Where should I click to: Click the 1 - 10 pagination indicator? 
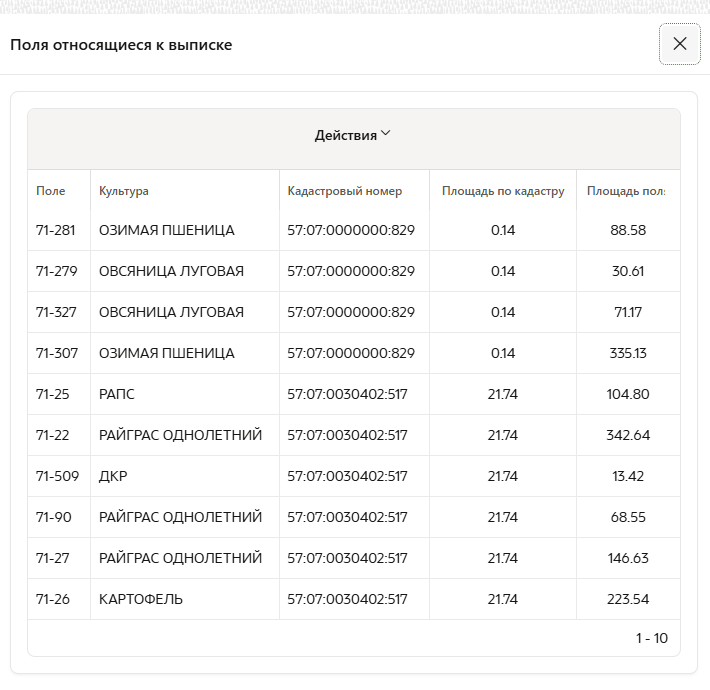pyautogui.click(x=651, y=638)
